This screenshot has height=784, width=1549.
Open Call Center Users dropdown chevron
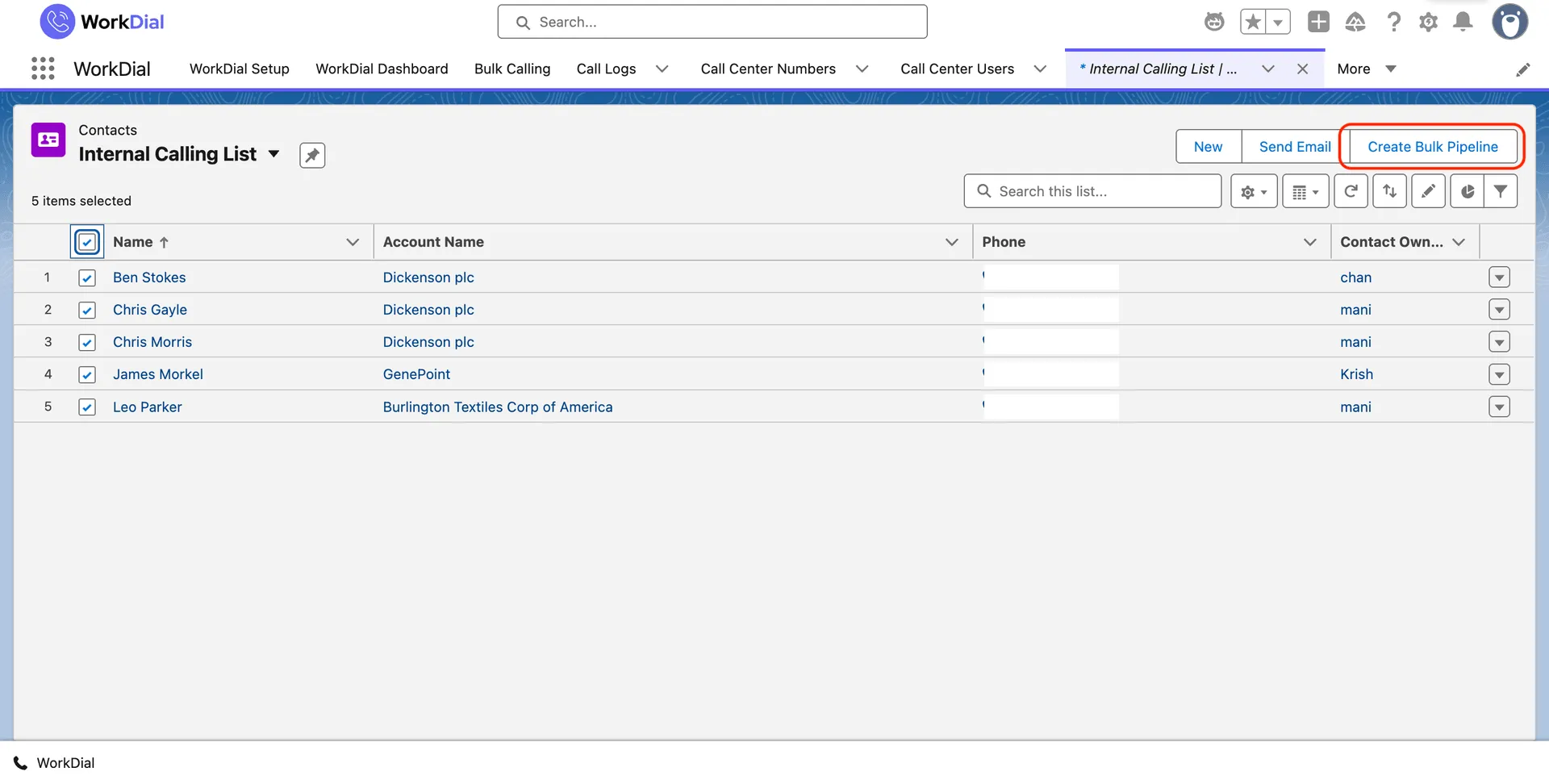1041,69
